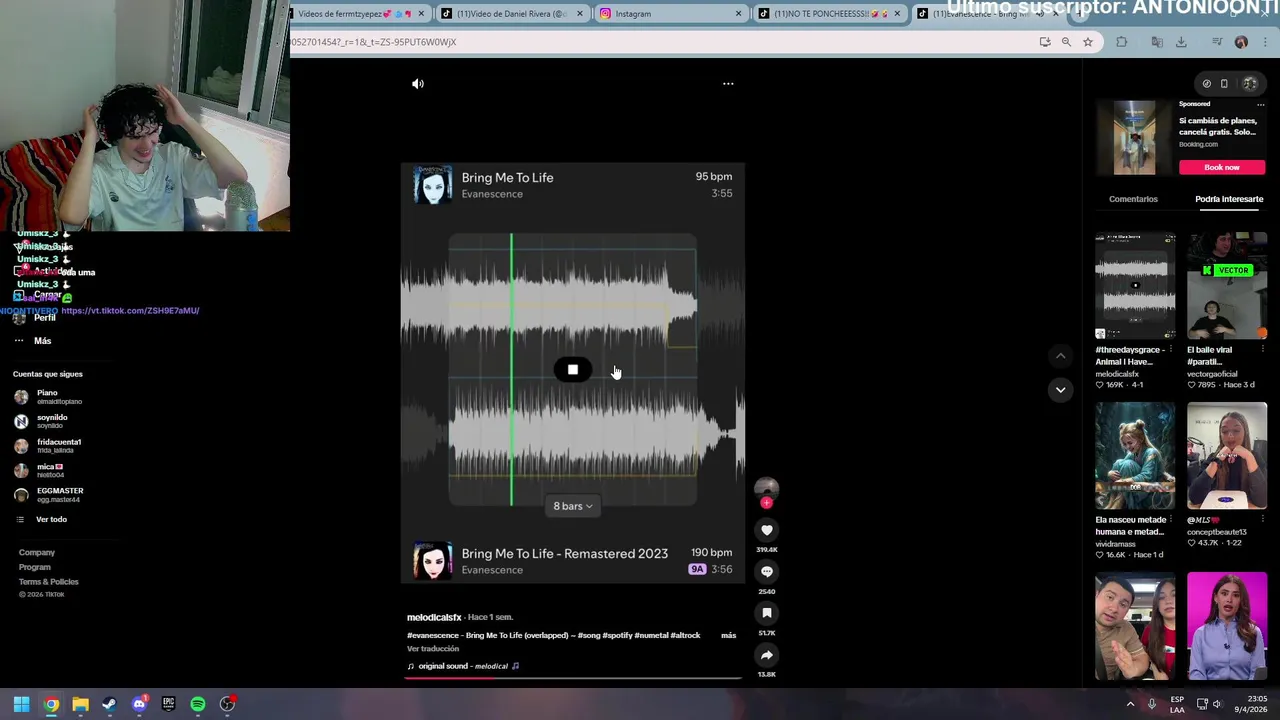
Task: Open the followed account fridacuenta1
Action: 48,446
